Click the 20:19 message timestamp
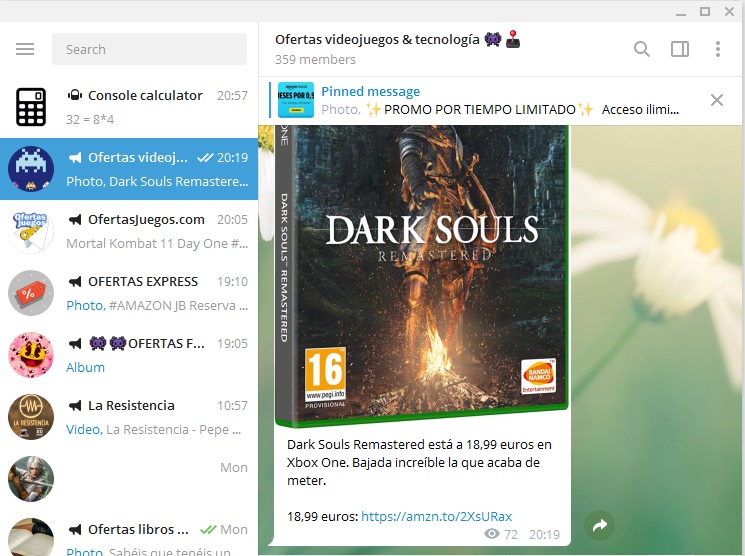 click(544, 535)
